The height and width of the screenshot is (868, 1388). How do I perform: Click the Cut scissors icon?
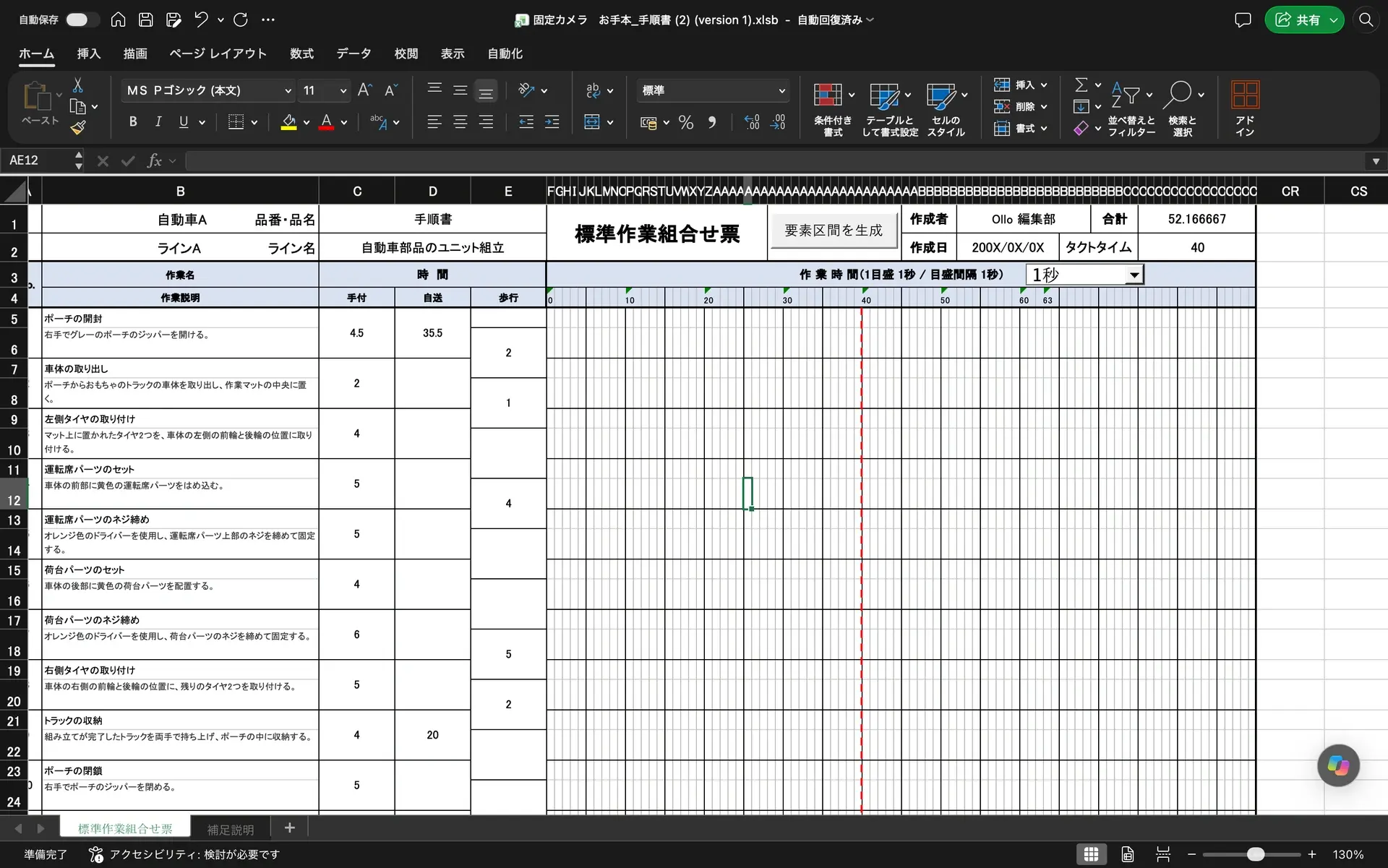[x=77, y=85]
